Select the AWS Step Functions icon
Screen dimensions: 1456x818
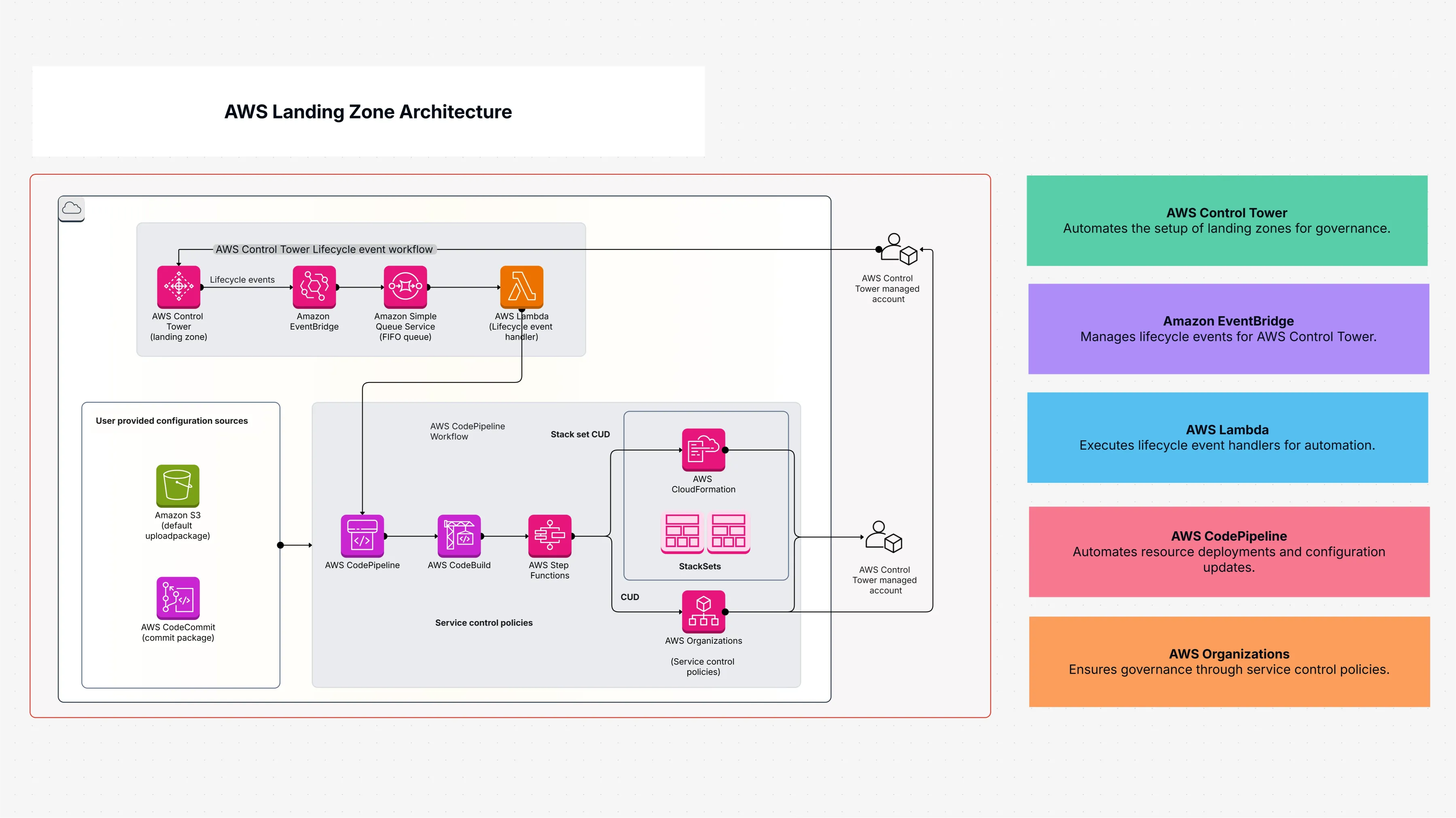(x=549, y=535)
